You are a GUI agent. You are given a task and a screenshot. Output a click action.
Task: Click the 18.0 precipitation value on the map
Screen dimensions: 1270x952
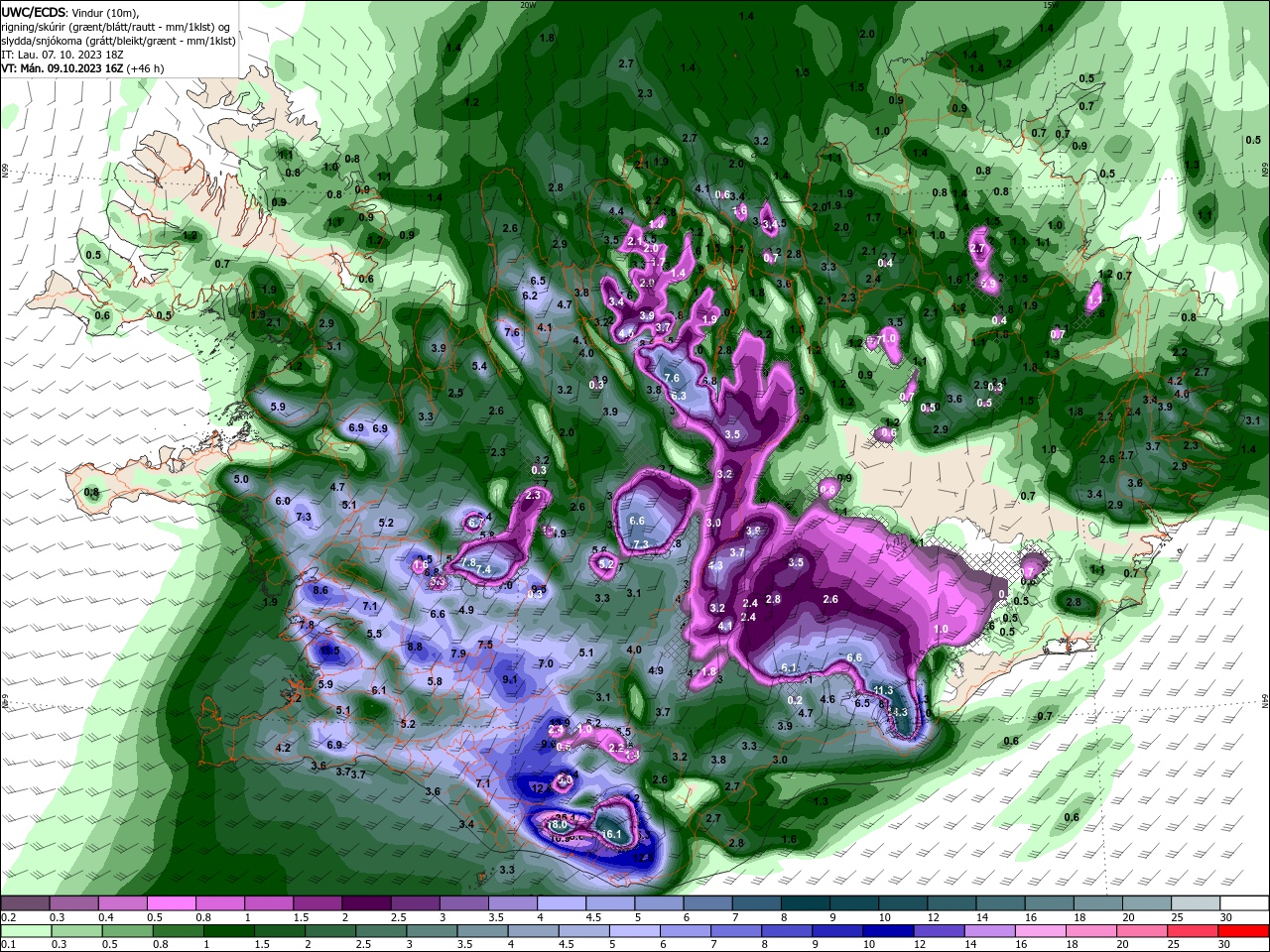pyautogui.click(x=558, y=825)
